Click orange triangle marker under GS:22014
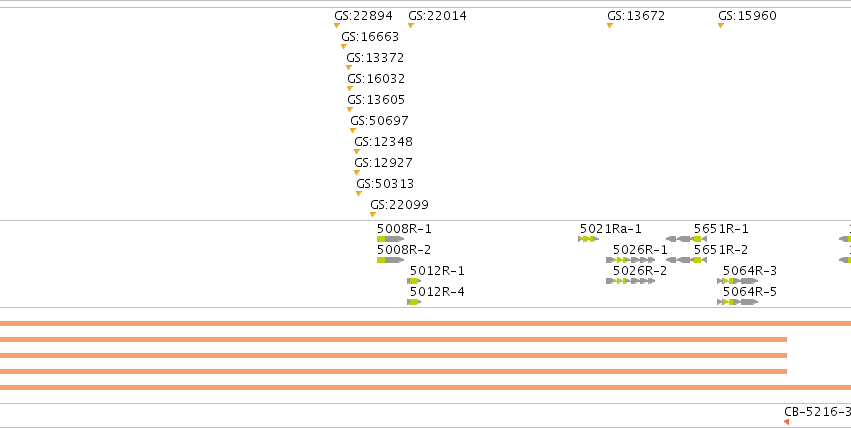The height and width of the screenshot is (428, 851). [411, 25]
